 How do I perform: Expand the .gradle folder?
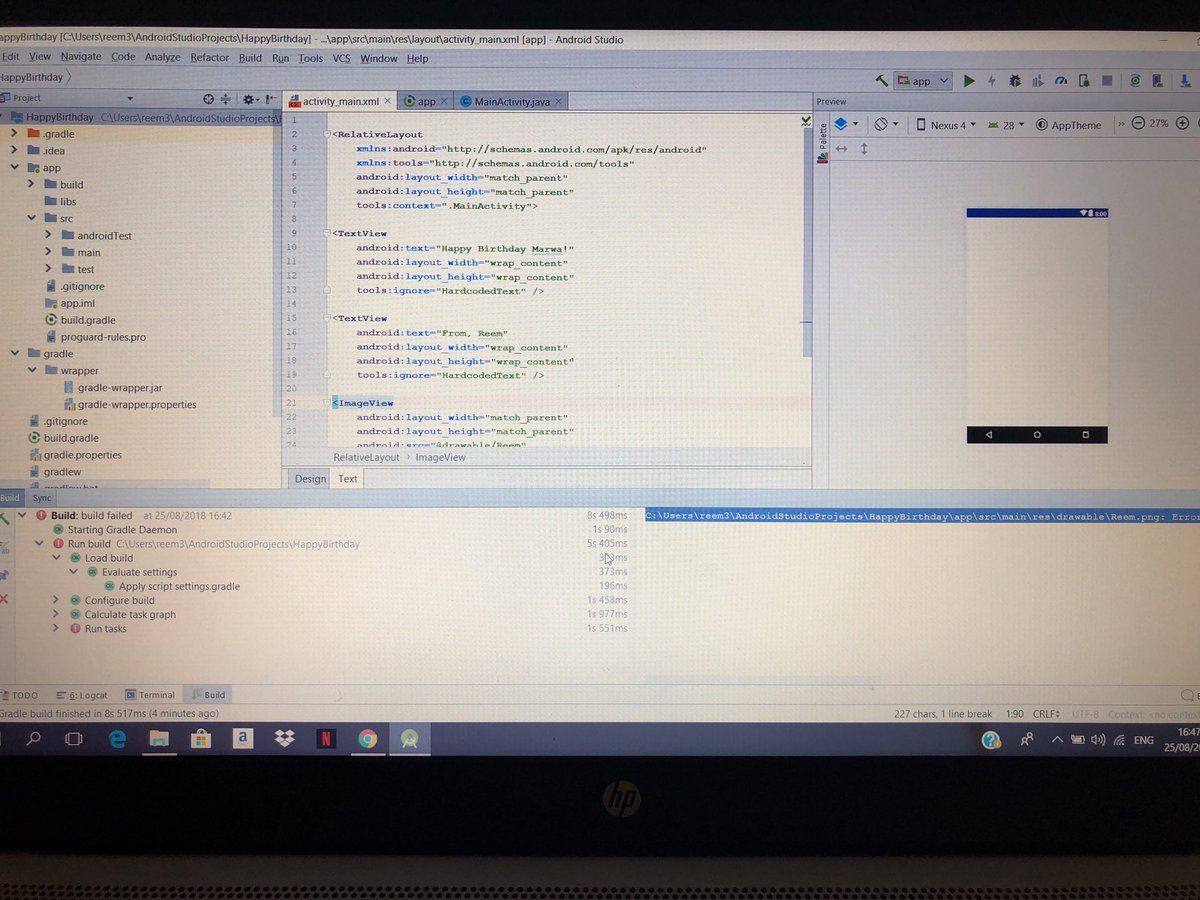coord(14,133)
